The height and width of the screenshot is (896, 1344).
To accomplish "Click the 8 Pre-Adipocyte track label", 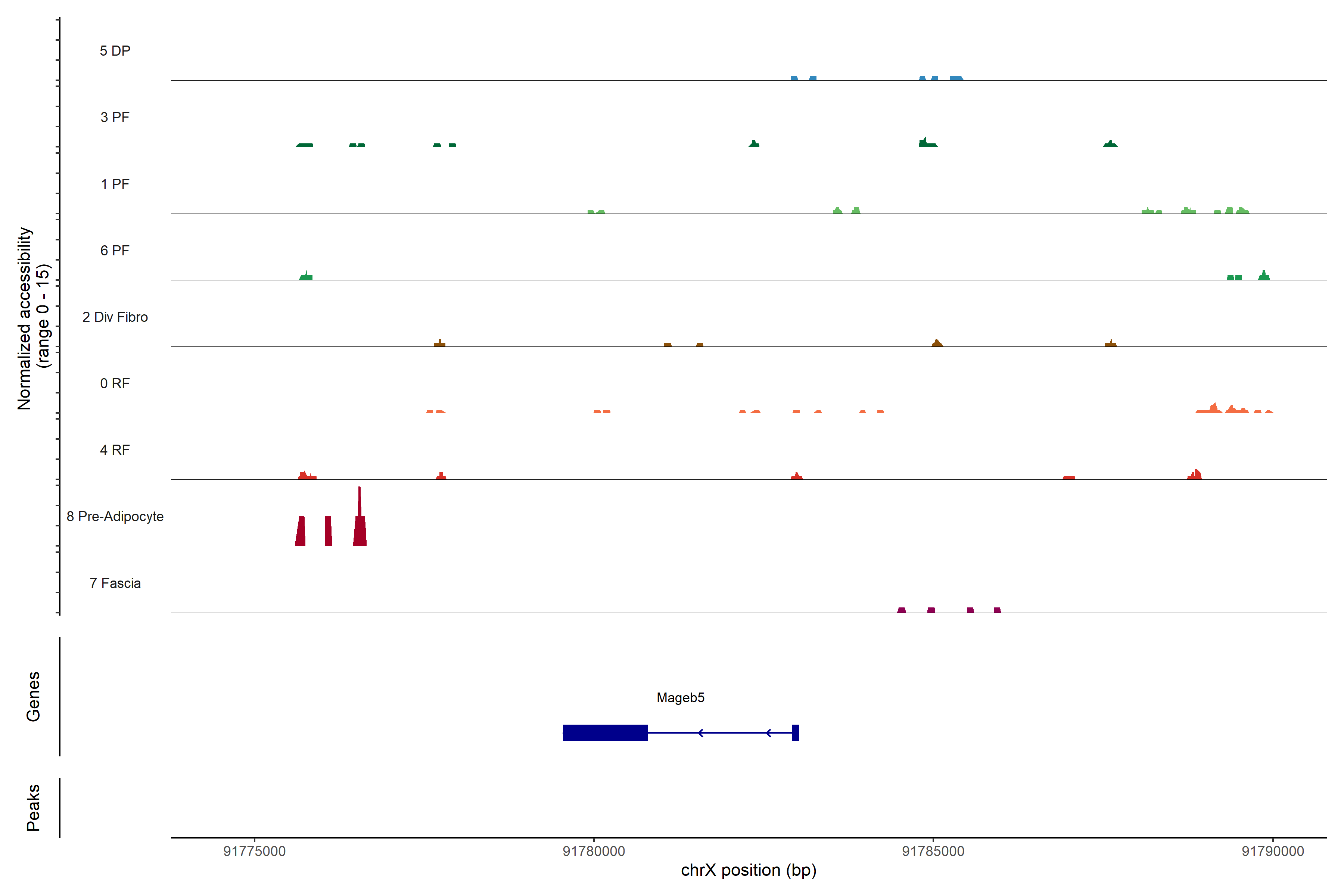I will pos(115,517).
